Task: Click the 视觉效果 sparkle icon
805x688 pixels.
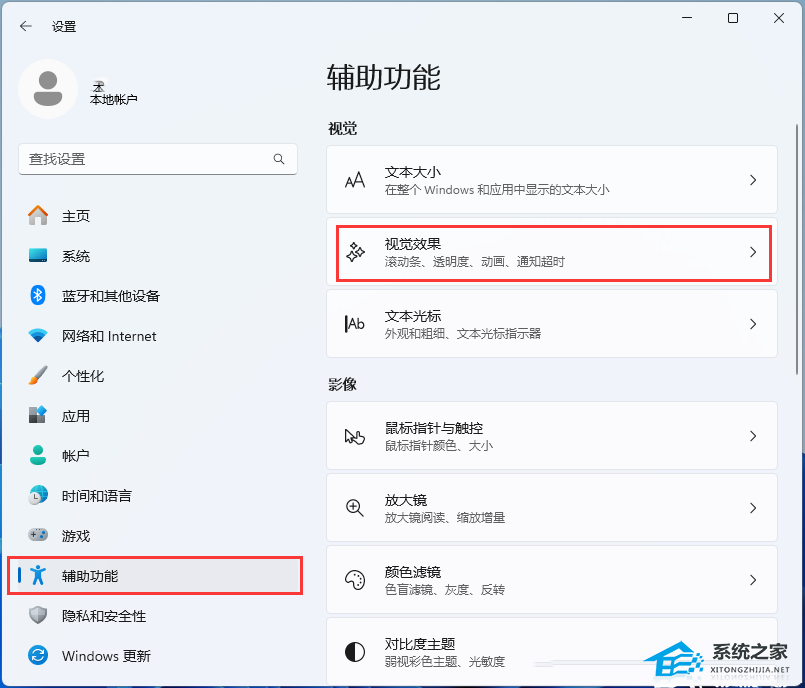Action: (355, 253)
